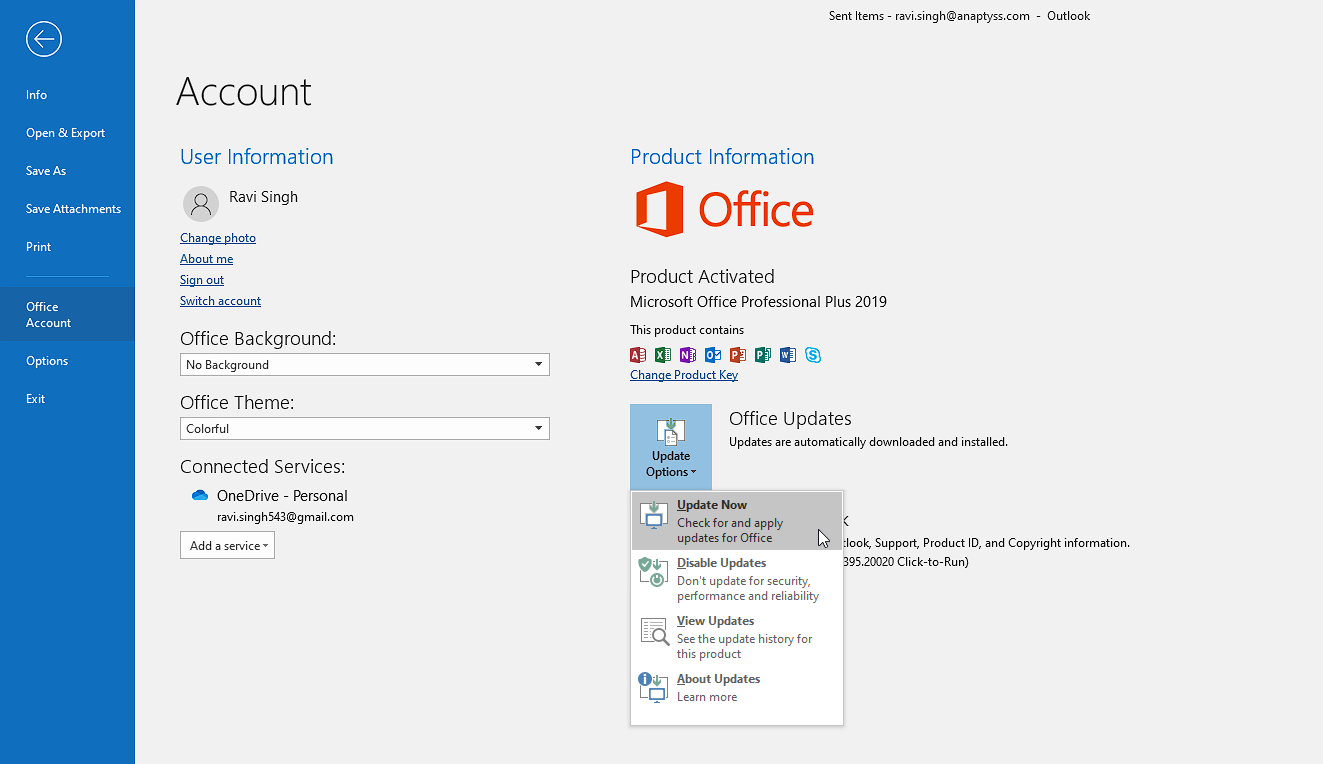Click the Word app icon
The width and height of the screenshot is (1323, 764).
(x=788, y=355)
